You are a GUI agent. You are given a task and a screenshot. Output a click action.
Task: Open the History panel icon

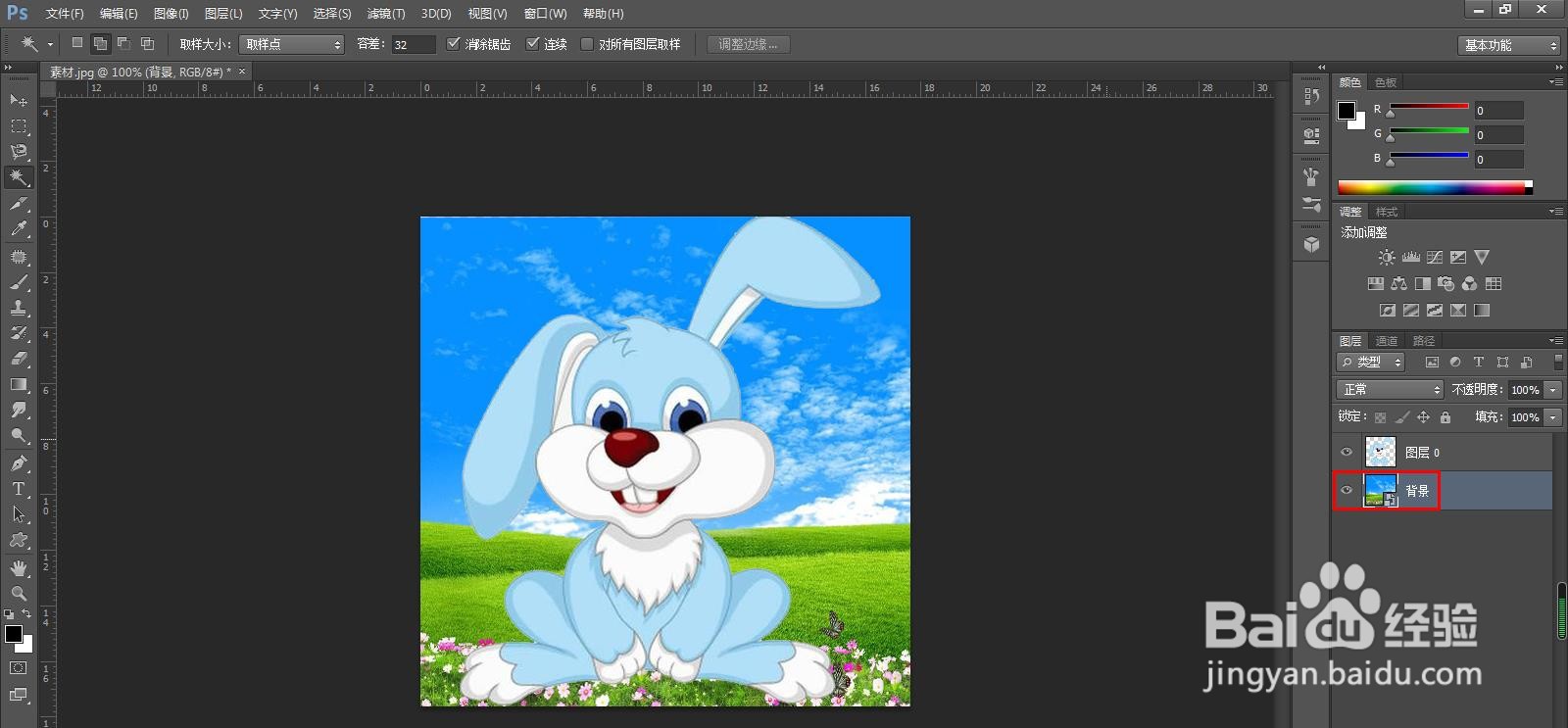1311,96
